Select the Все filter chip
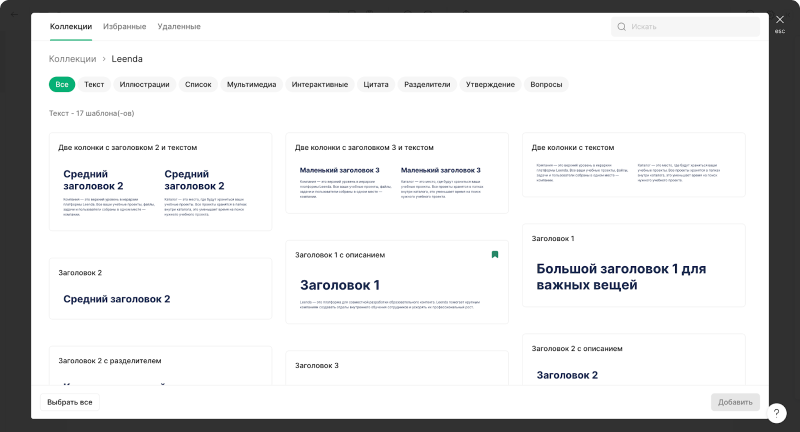 click(62, 85)
